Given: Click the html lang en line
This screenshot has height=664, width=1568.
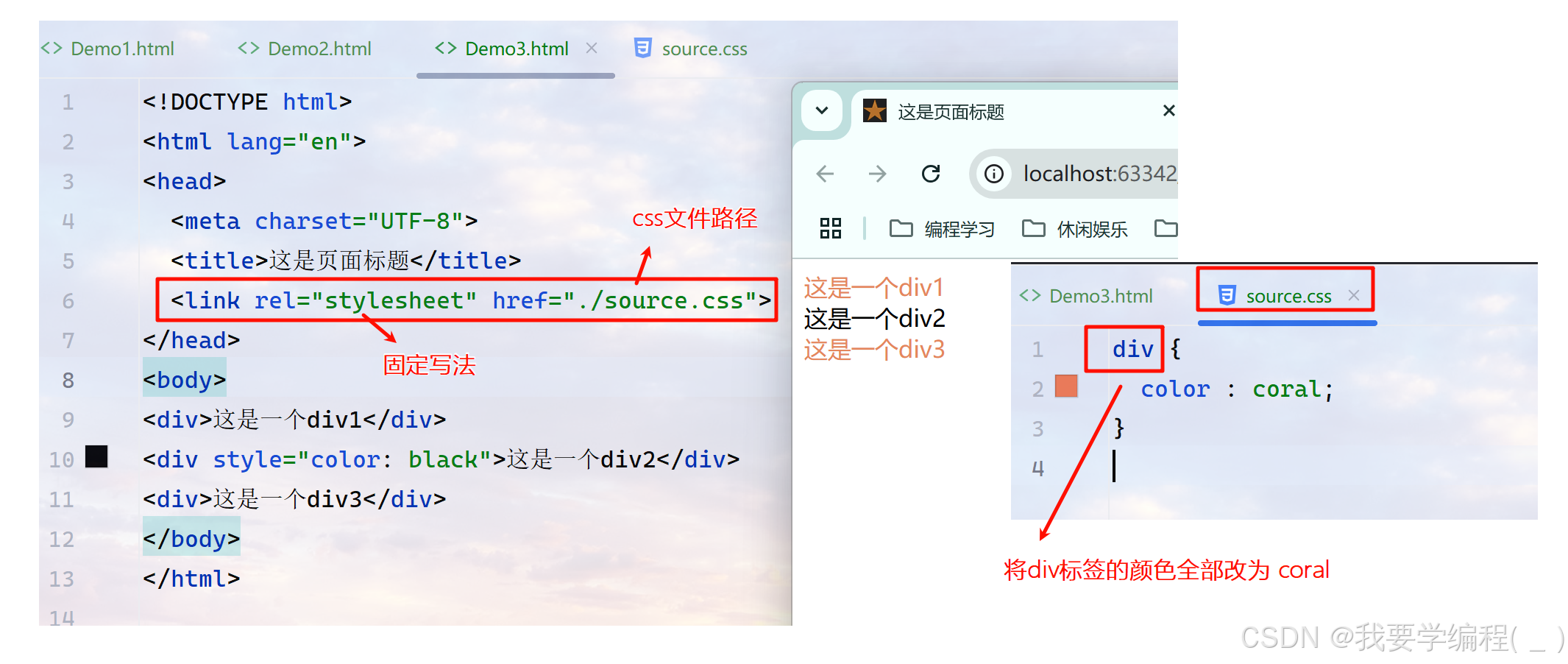Looking at the screenshot, I should [254, 141].
